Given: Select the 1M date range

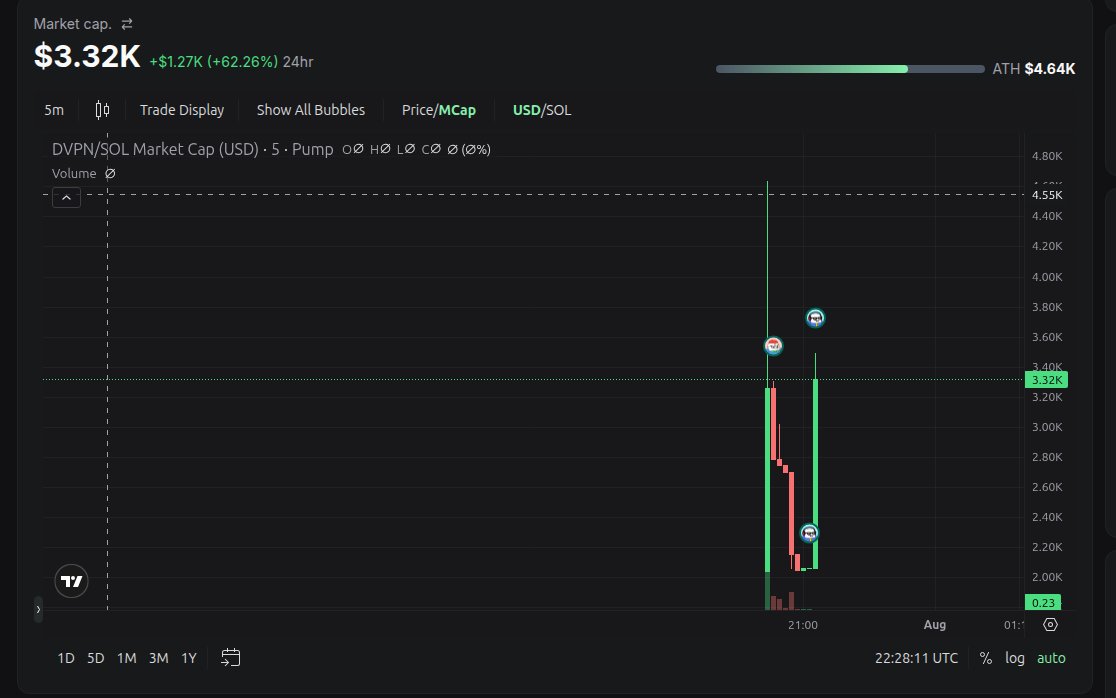Looking at the screenshot, I should coord(127,658).
